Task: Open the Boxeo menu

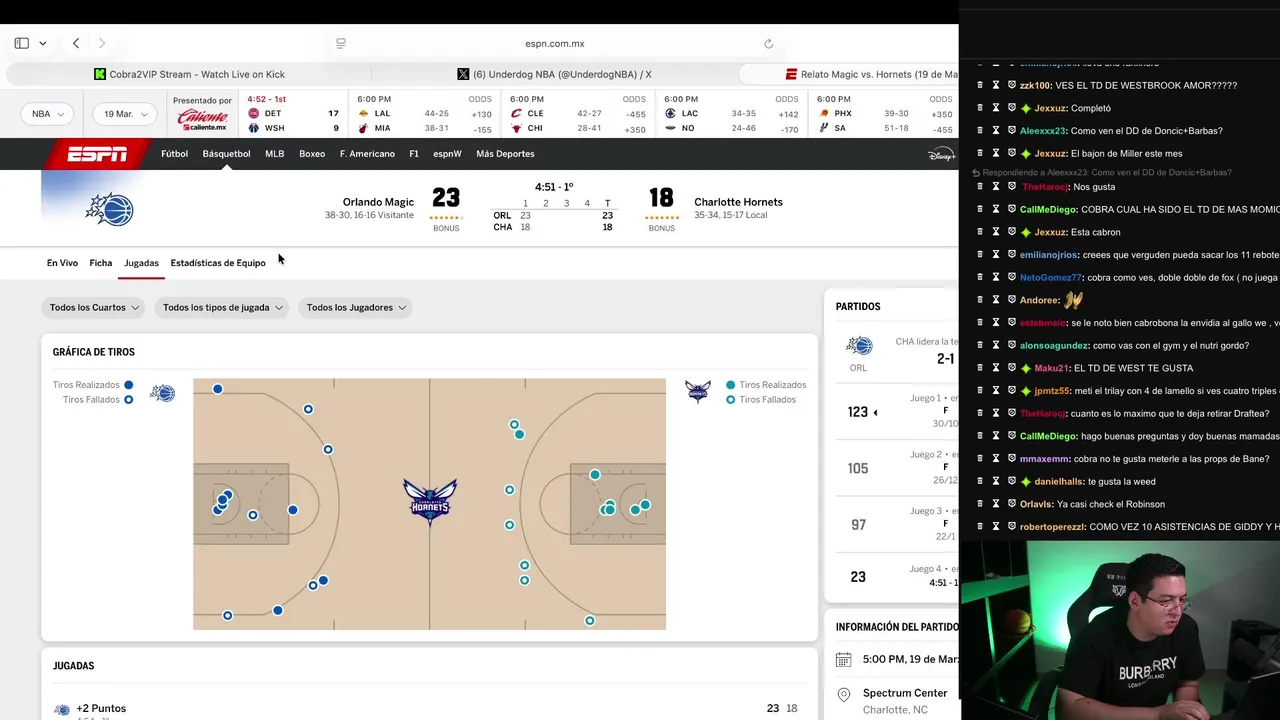Action: pyautogui.click(x=312, y=154)
